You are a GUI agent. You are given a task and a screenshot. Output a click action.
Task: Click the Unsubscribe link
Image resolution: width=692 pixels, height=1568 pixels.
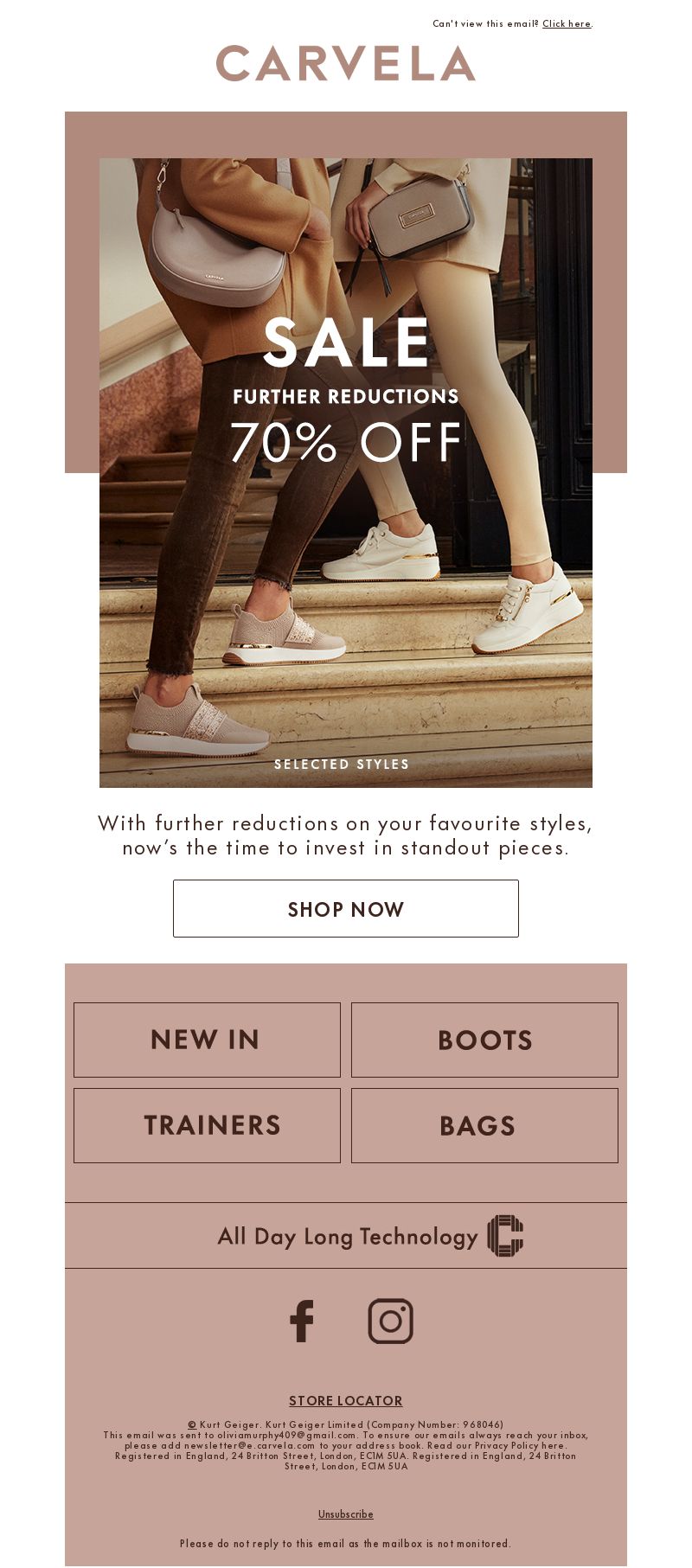pos(346,1514)
